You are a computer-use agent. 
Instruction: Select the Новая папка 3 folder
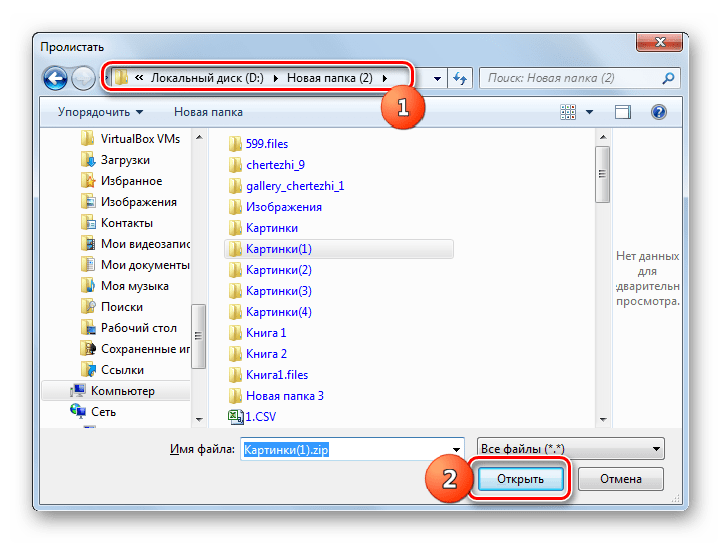[x=276, y=396]
